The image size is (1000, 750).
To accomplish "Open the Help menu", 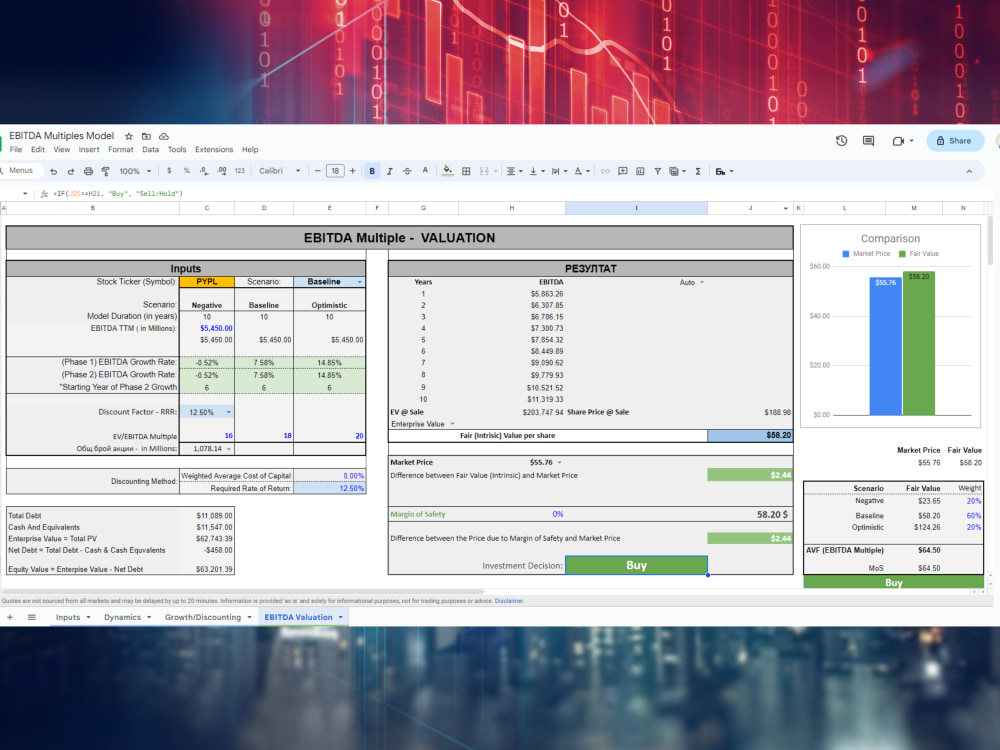I will [x=250, y=150].
